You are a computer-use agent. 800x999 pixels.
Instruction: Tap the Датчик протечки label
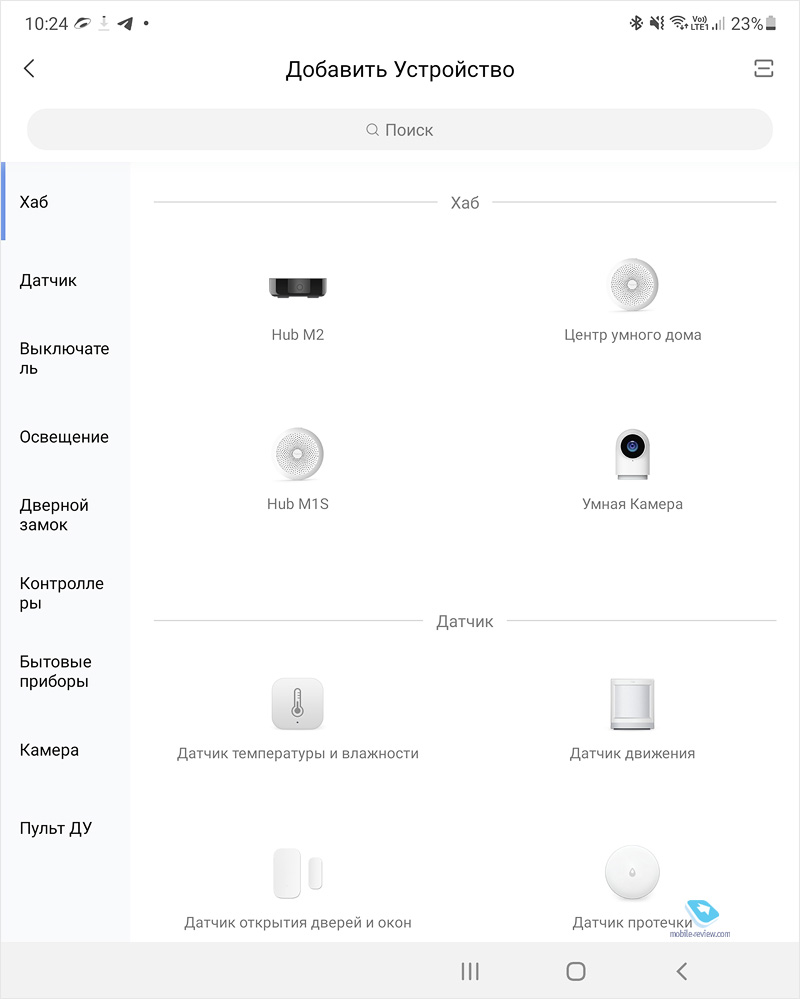pos(632,923)
